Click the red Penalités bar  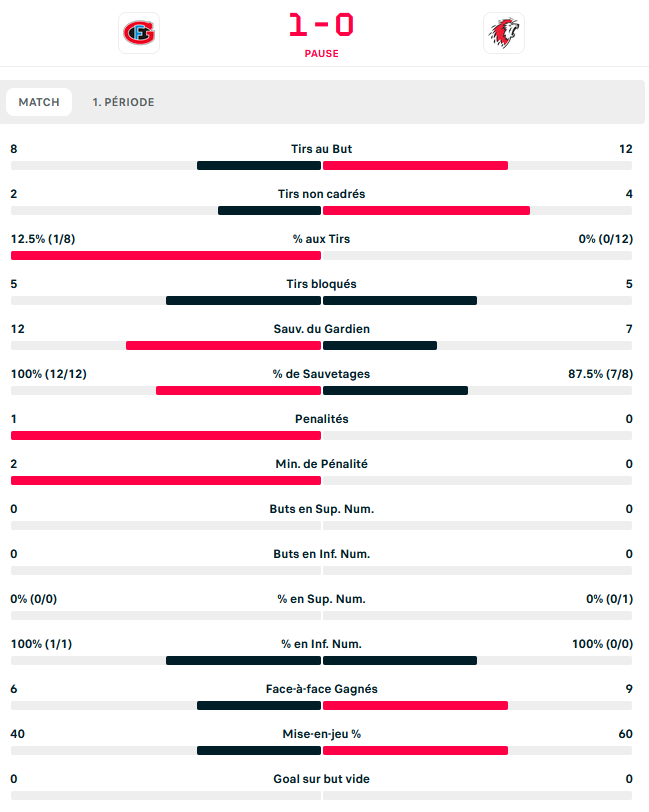(165, 435)
